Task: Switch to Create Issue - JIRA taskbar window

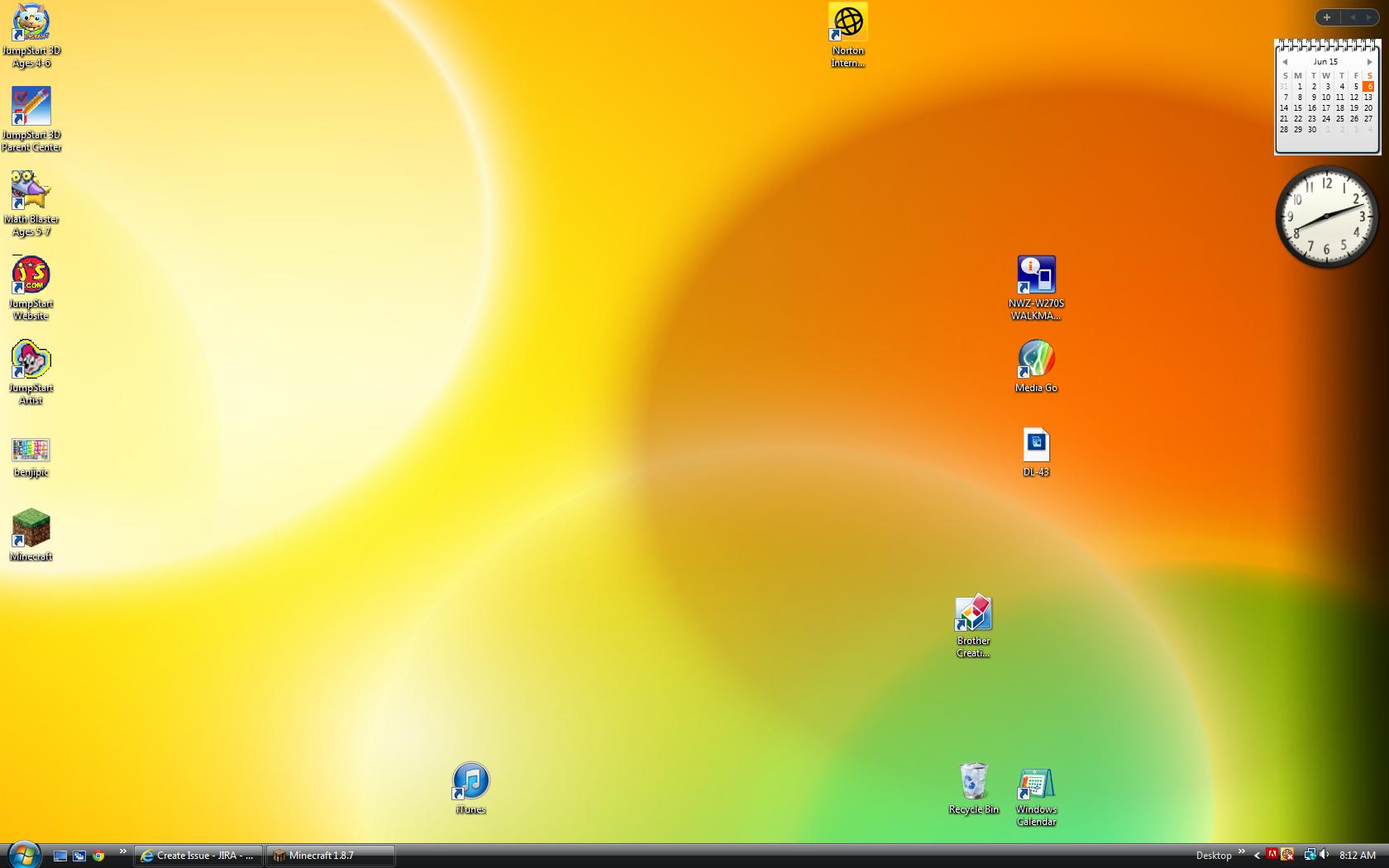Action: click(x=198, y=856)
